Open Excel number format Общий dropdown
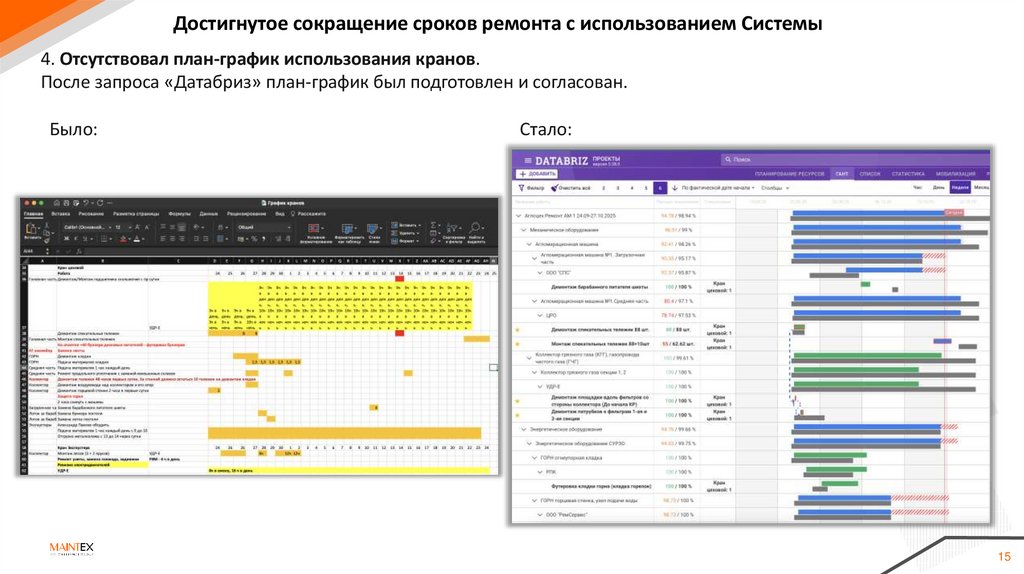 264,227
